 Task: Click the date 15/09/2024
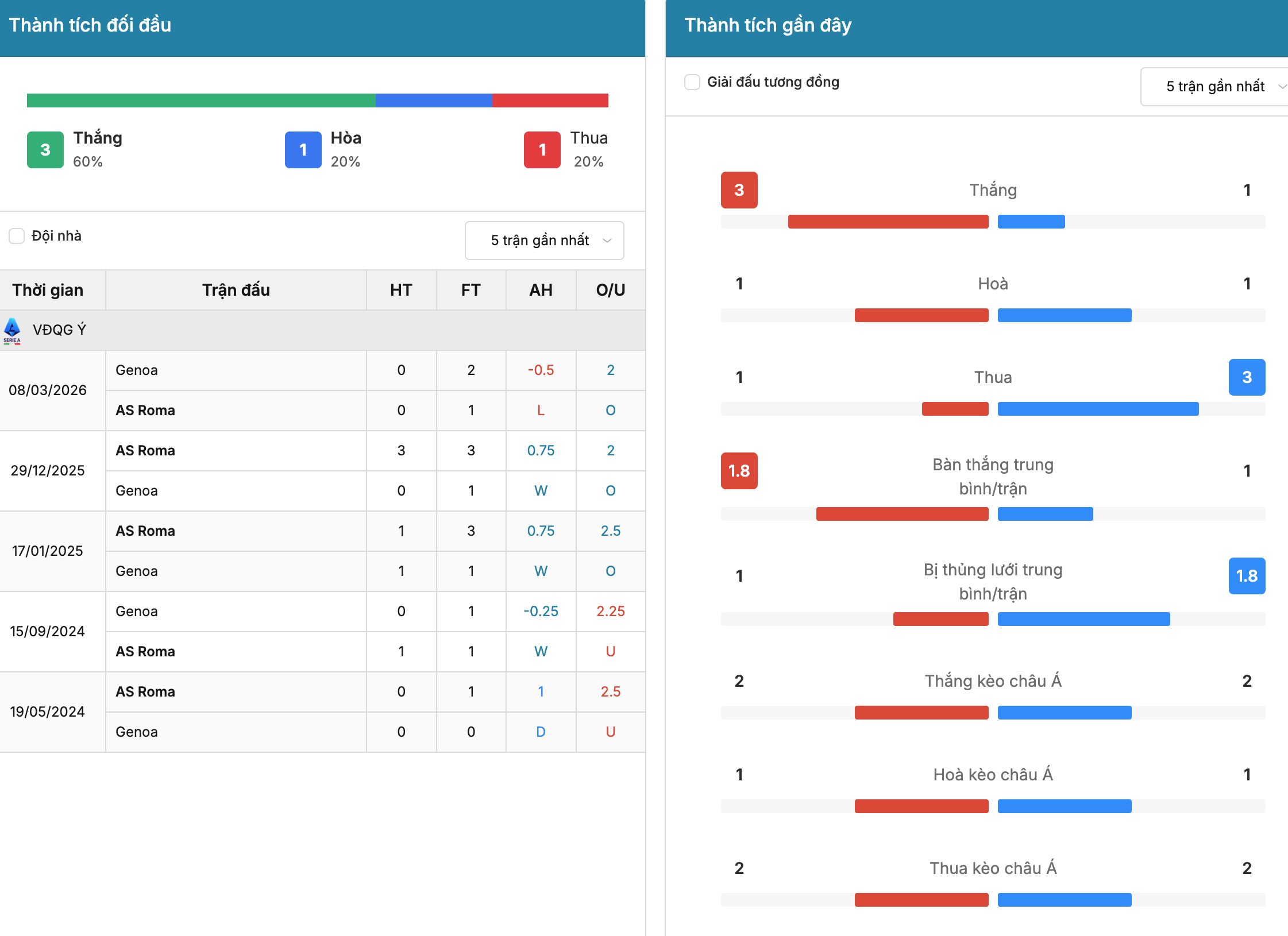point(48,632)
